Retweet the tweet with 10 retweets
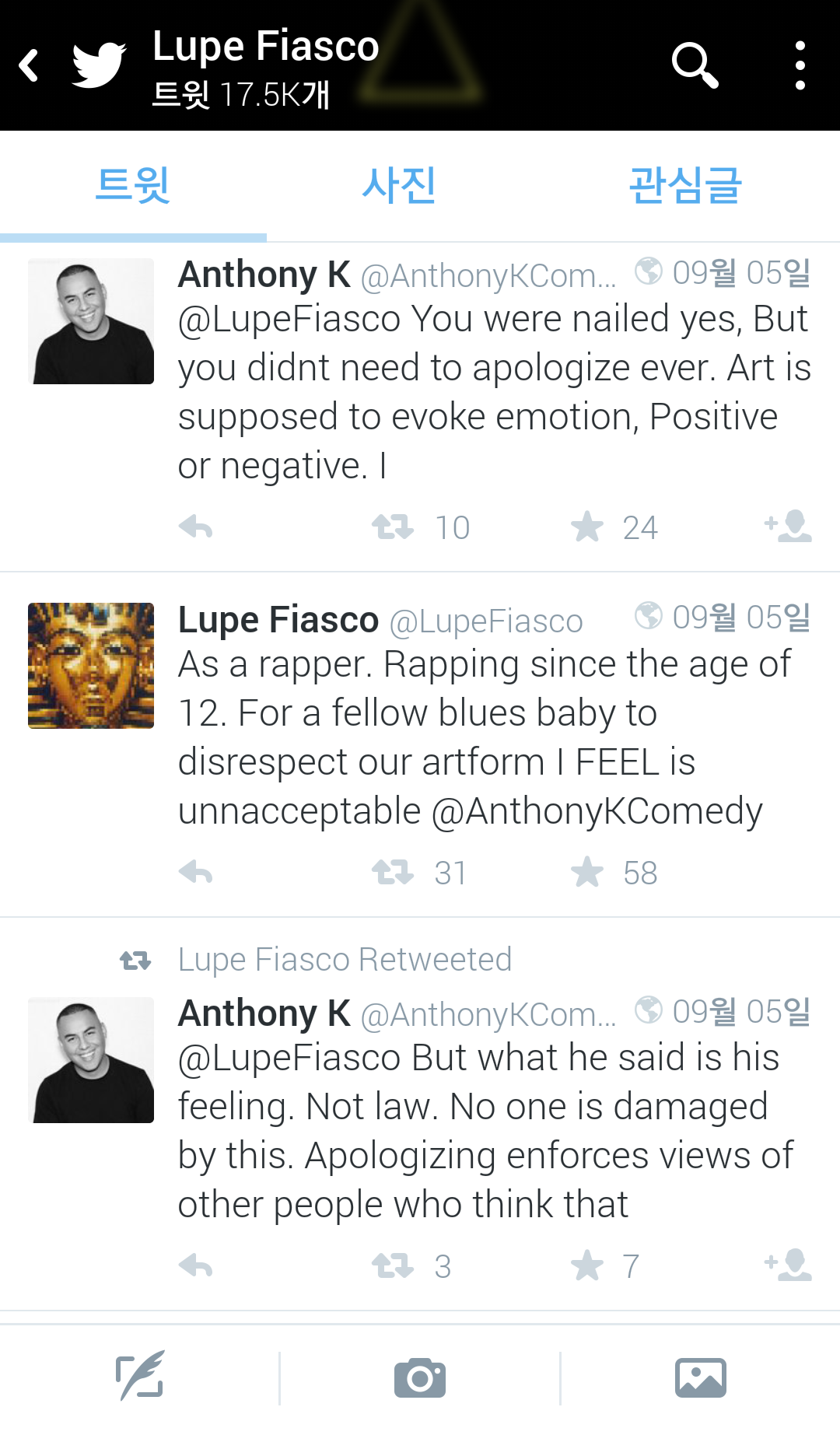This screenshot has height=1435, width=840. (x=393, y=527)
